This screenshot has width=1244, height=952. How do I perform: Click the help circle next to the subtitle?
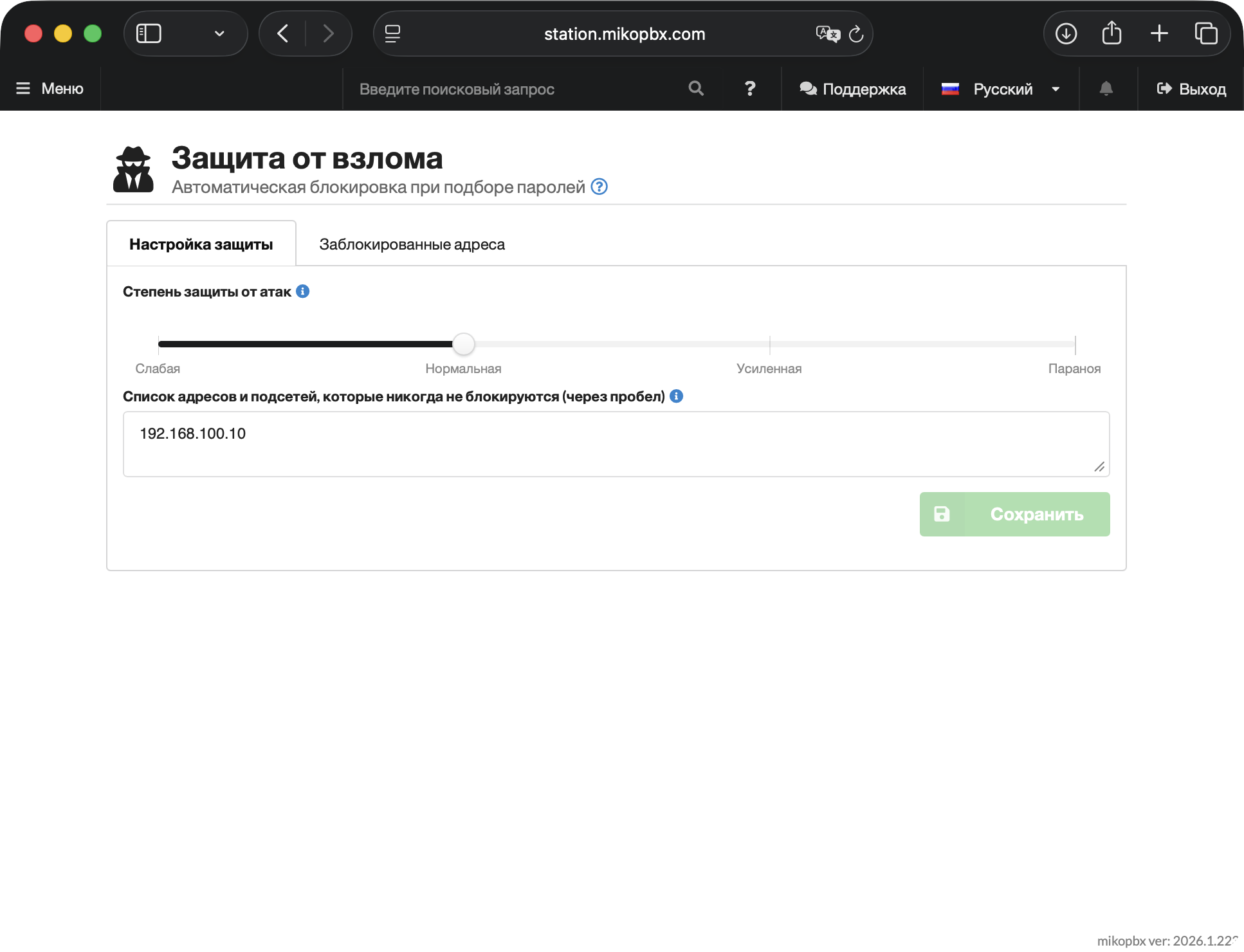tap(599, 187)
